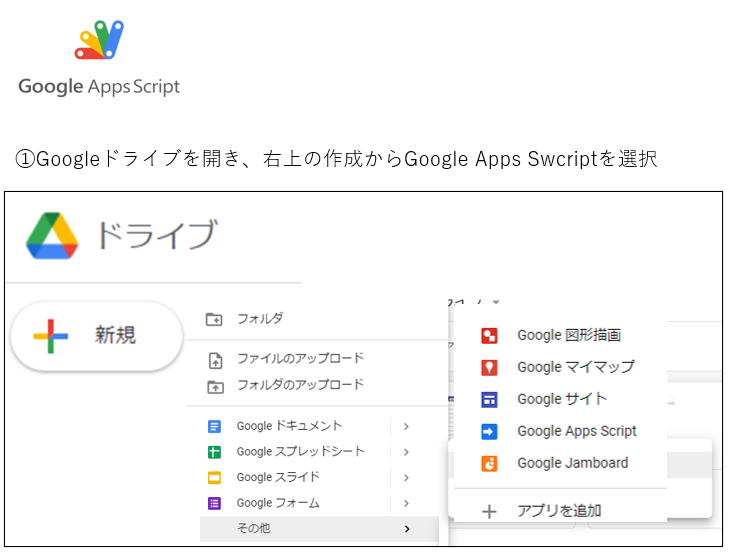The image size is (730, 554).
Task: Click the dropdown caret above the submenu
Action: coord(496,302)
